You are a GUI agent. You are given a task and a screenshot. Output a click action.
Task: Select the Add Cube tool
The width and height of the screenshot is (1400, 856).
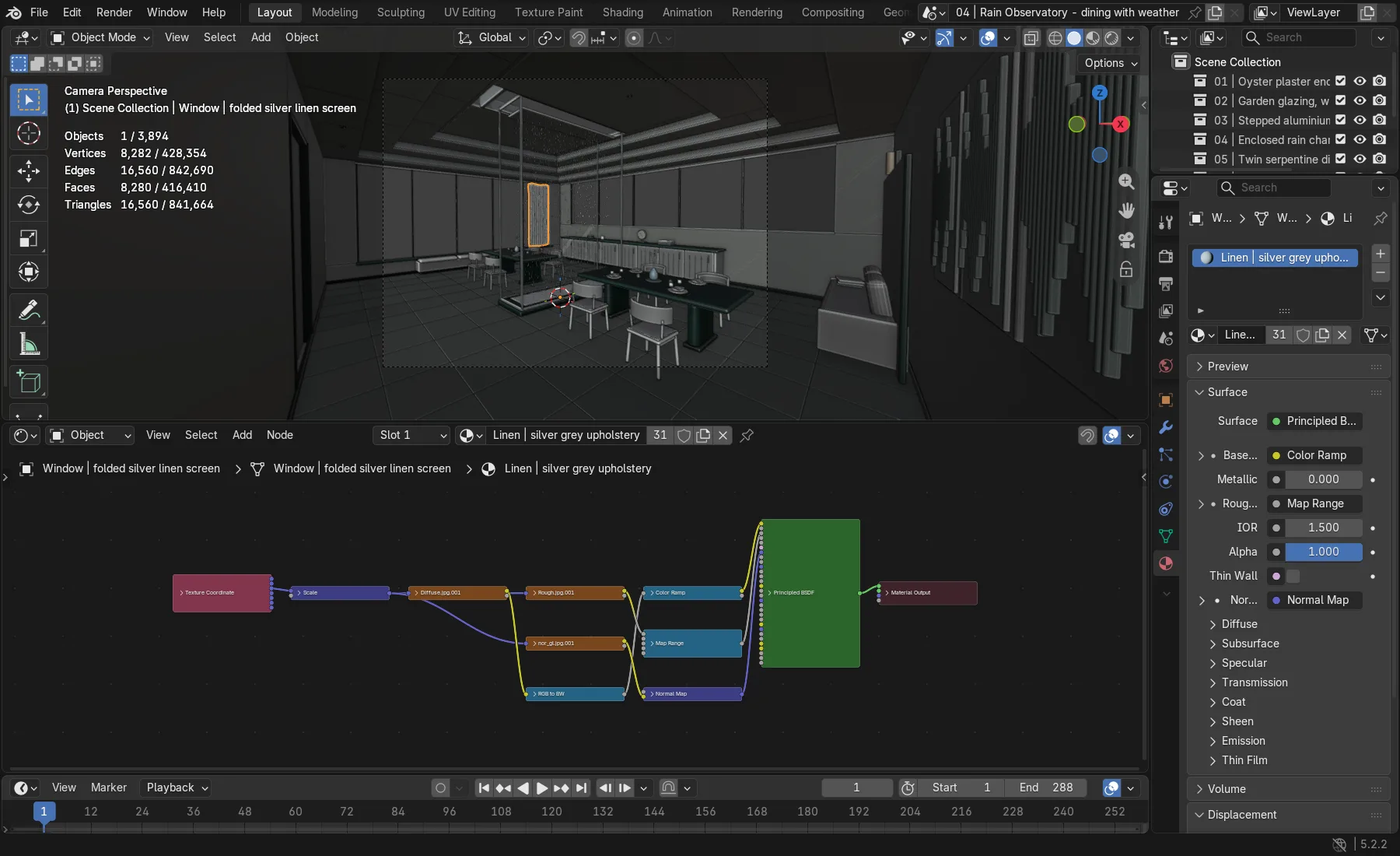(x=29, y=382)
